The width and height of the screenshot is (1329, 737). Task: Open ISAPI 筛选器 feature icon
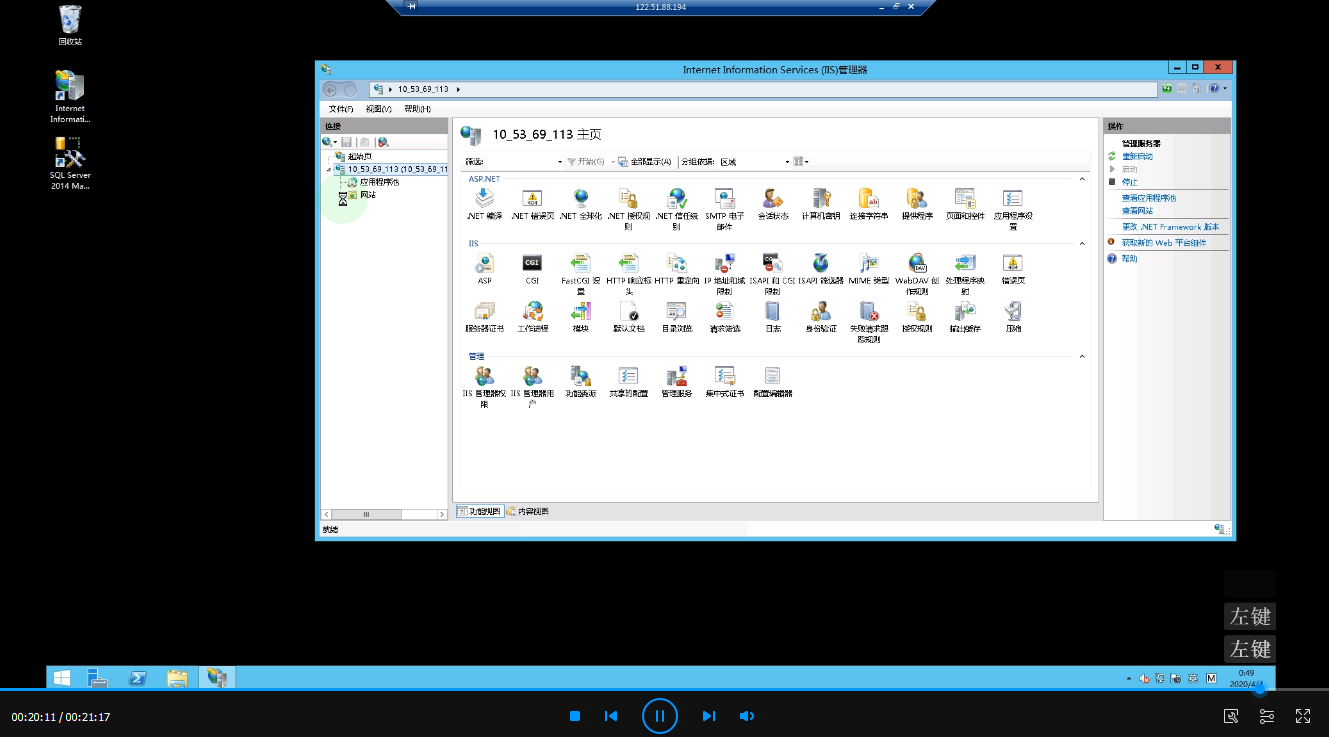(x=820, y=264)
